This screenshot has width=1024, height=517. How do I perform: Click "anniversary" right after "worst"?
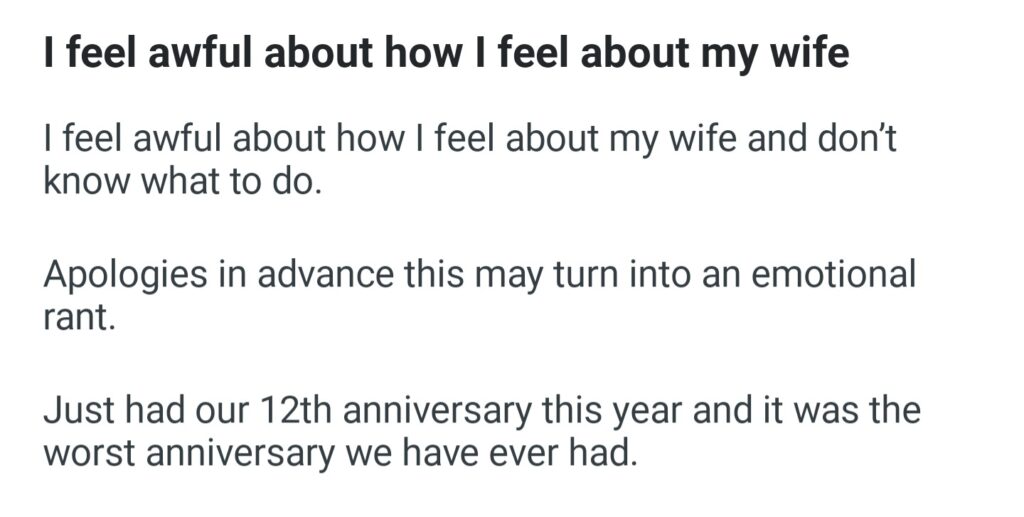click(242, 456)
